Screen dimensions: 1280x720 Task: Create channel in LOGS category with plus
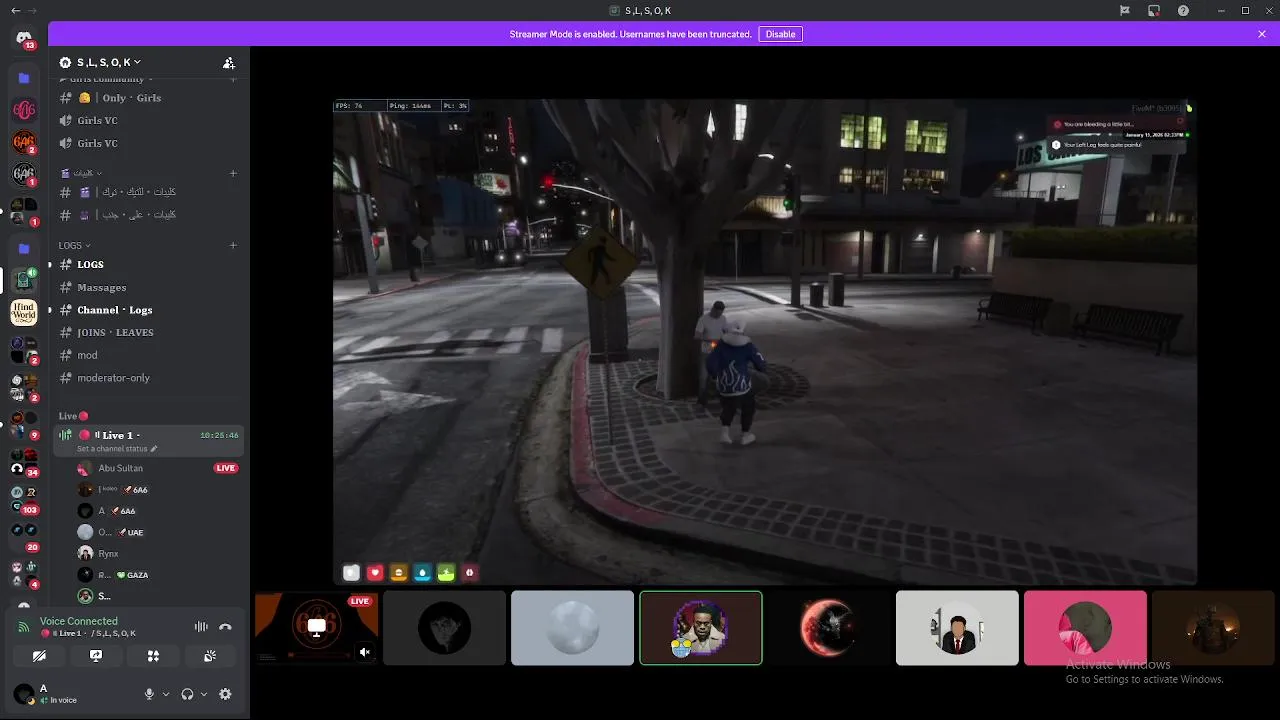click(x=233, y=245)
